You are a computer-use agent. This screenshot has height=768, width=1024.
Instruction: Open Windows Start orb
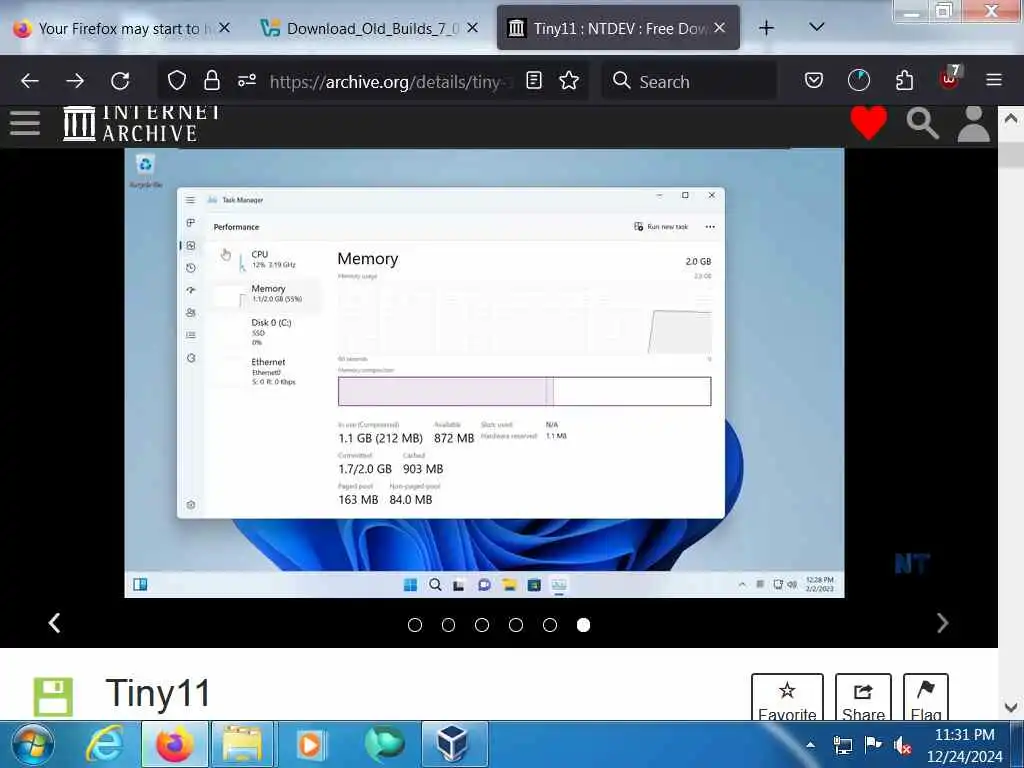(x=33, y=744)
